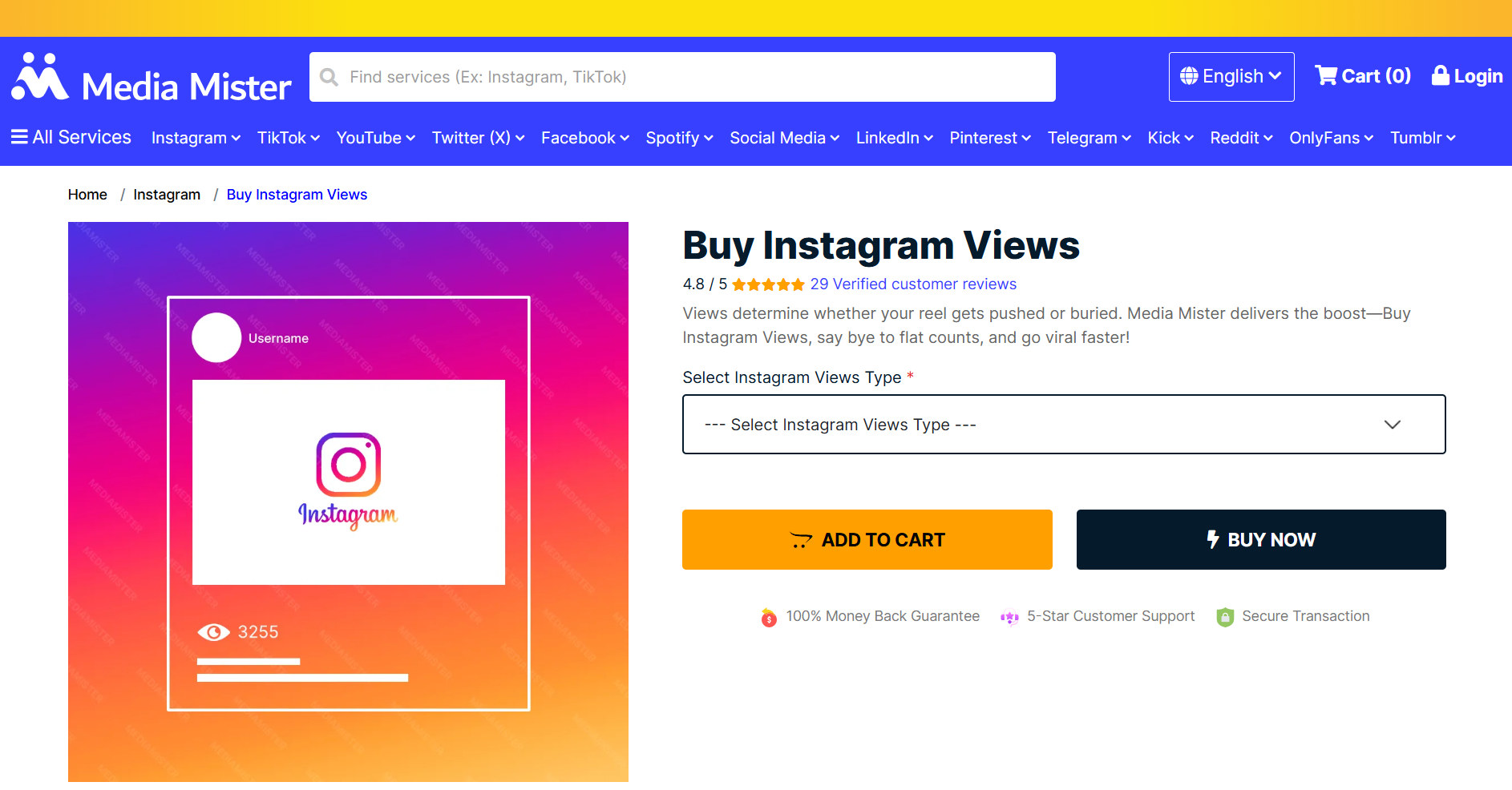Expand the Instagram navigation menu
The image size is (1512, 790).
[196, 138]
